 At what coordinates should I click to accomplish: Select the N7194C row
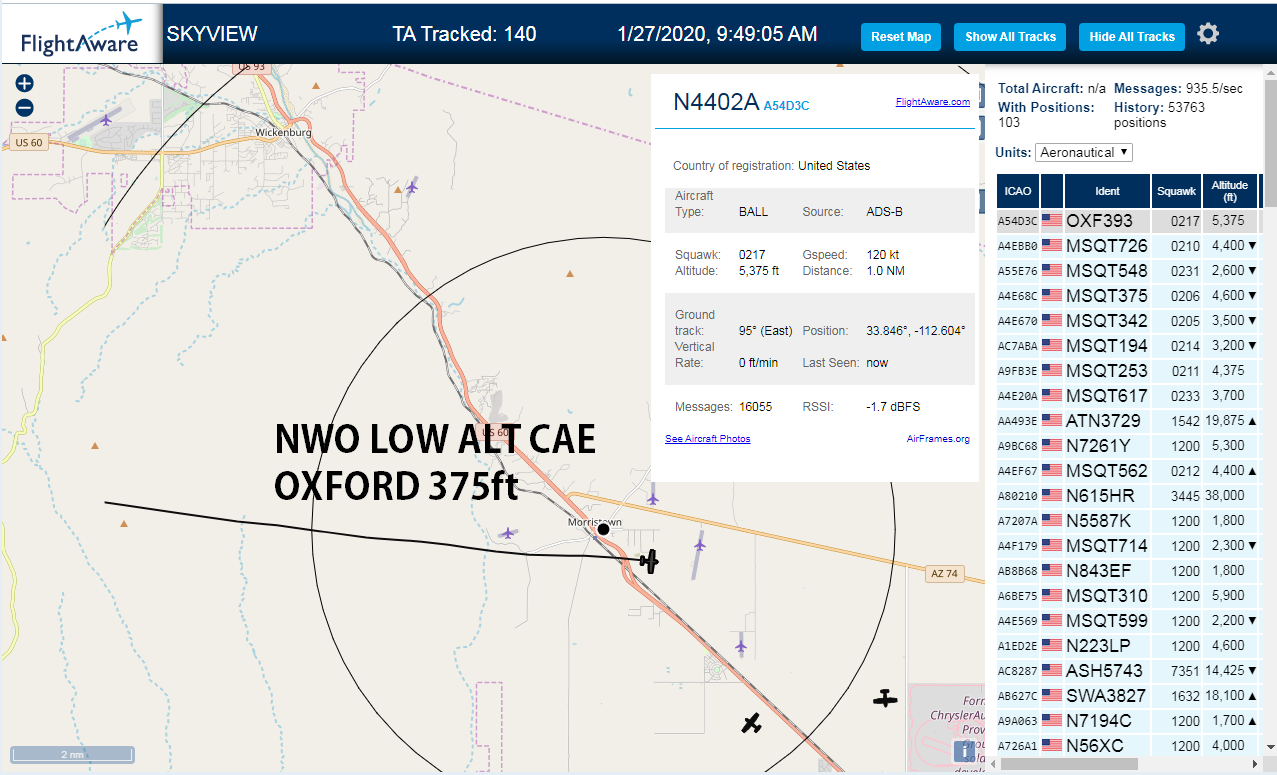click(x=1127, y=720)
